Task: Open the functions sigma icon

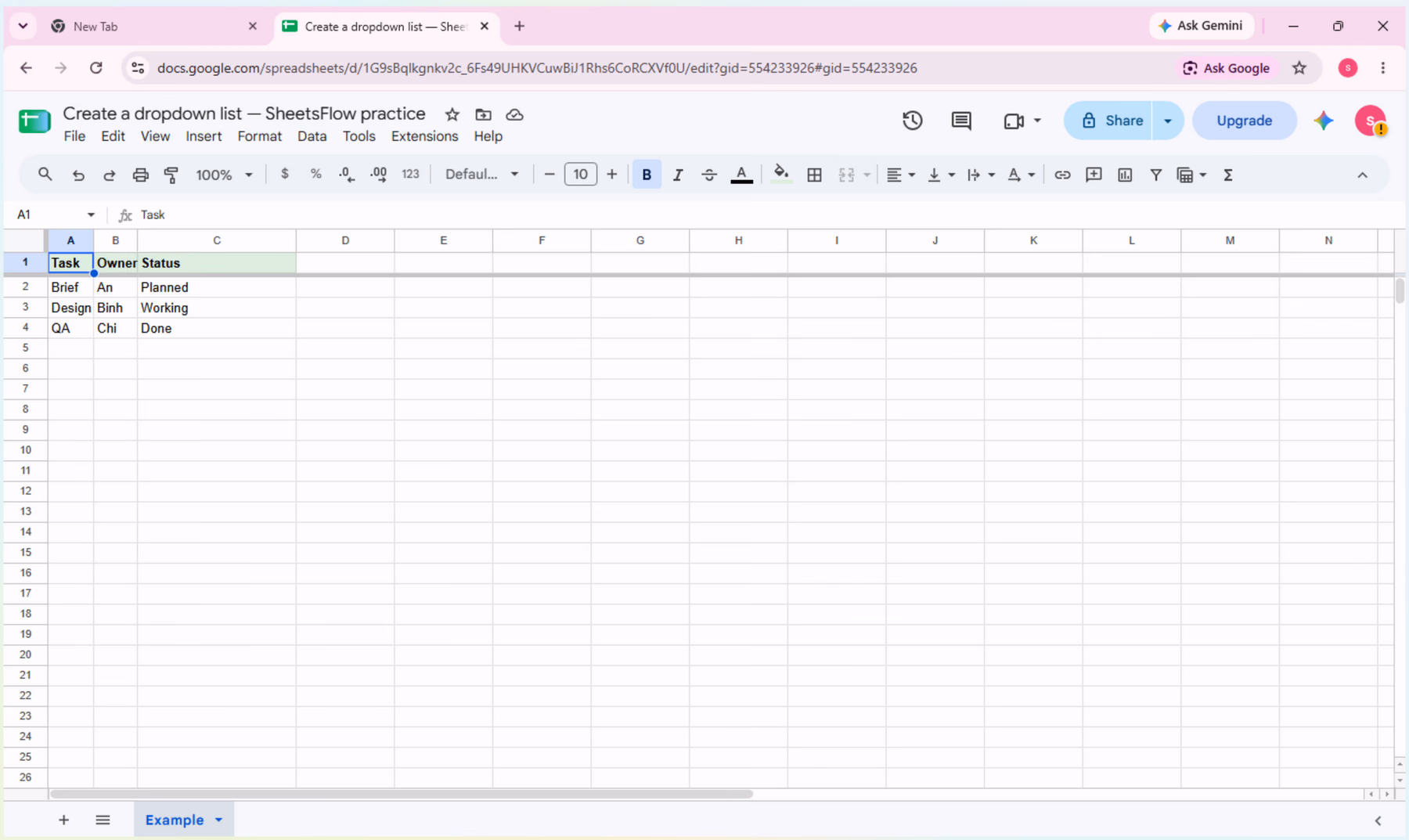Action: [x=1228, y=175]
